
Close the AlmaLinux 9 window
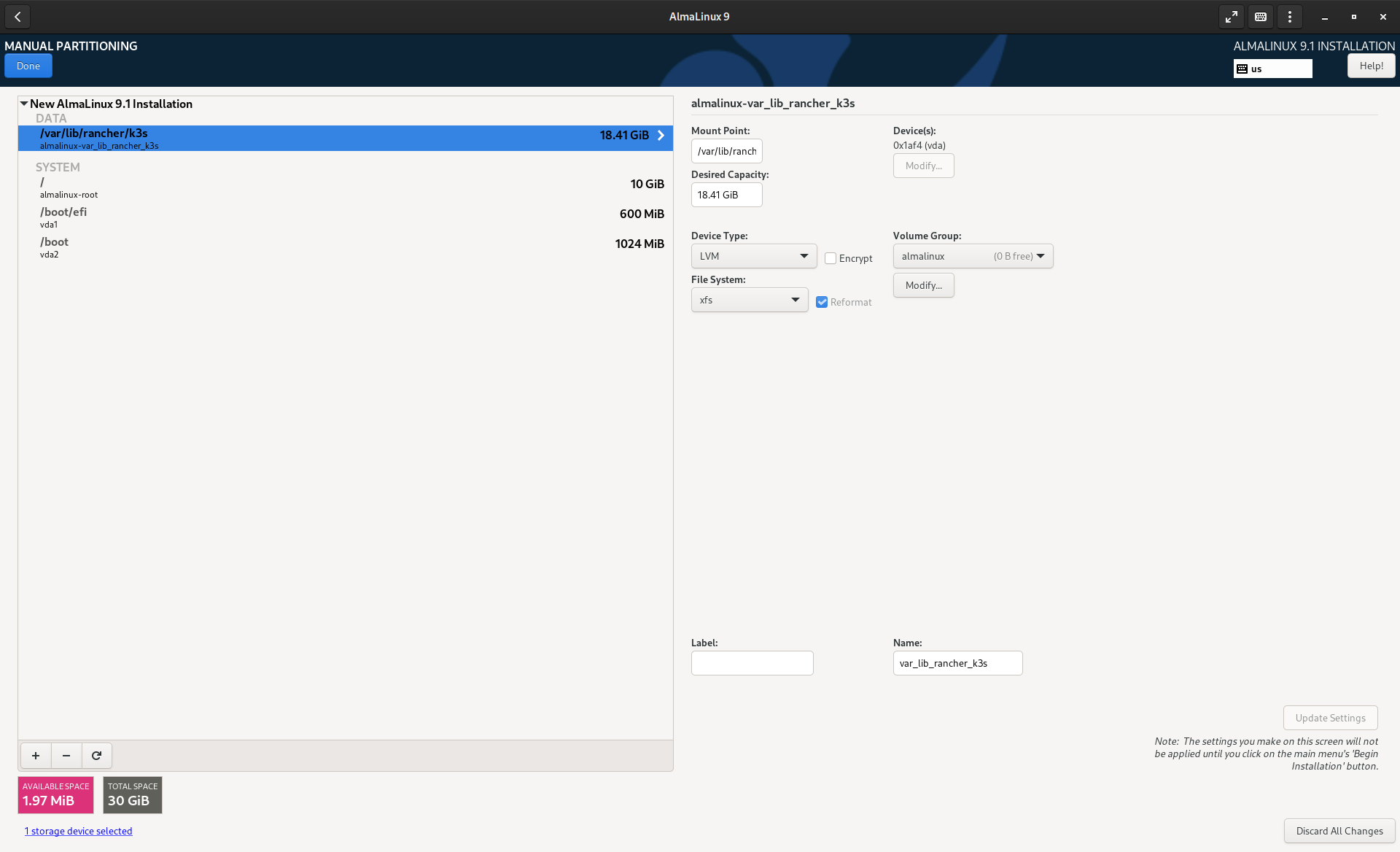click(x=1383, y=16)
